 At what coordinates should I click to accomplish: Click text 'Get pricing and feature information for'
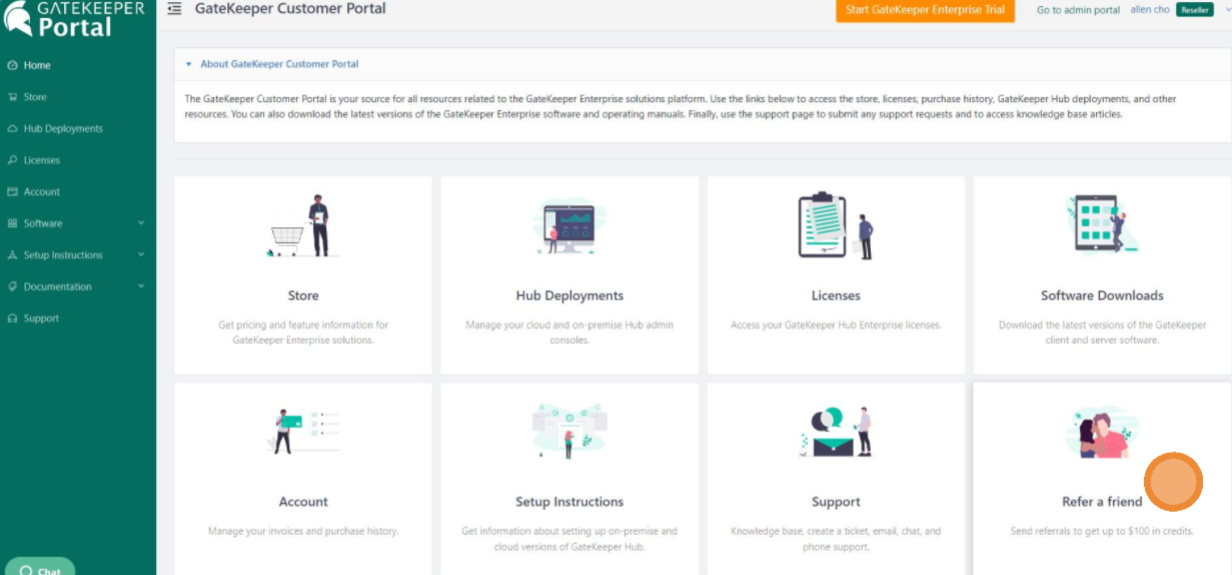click(303, 325)
